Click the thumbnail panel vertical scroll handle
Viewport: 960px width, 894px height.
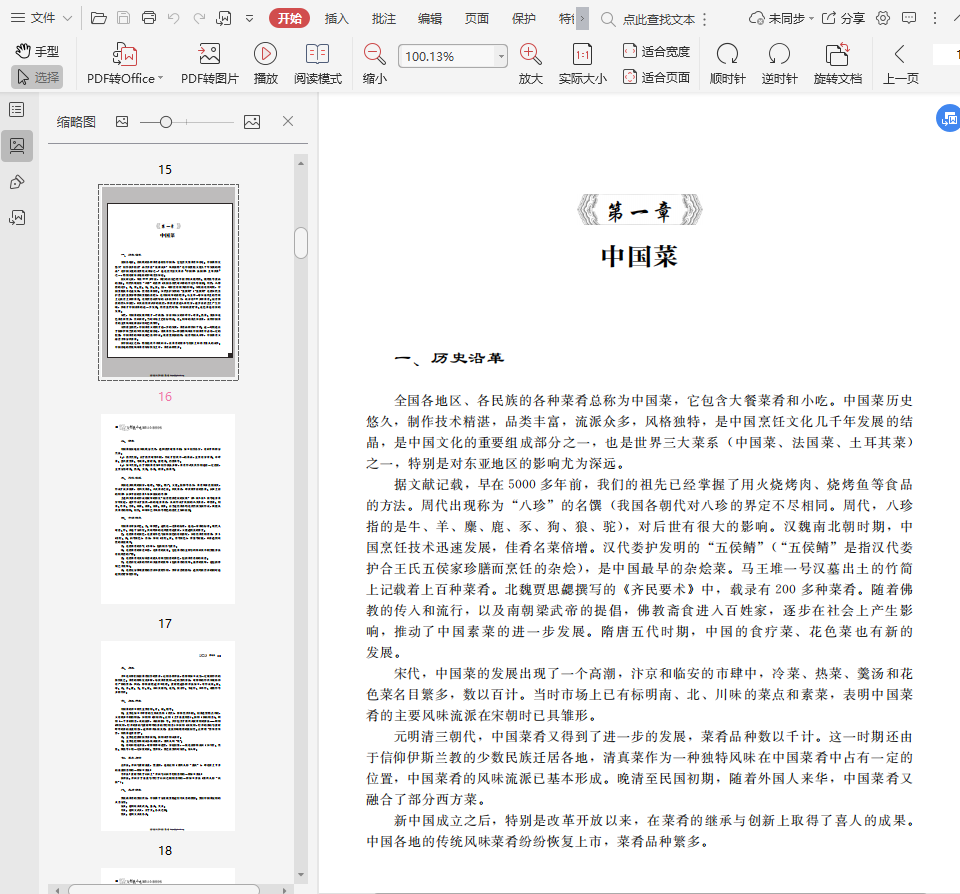coord(301,243)
